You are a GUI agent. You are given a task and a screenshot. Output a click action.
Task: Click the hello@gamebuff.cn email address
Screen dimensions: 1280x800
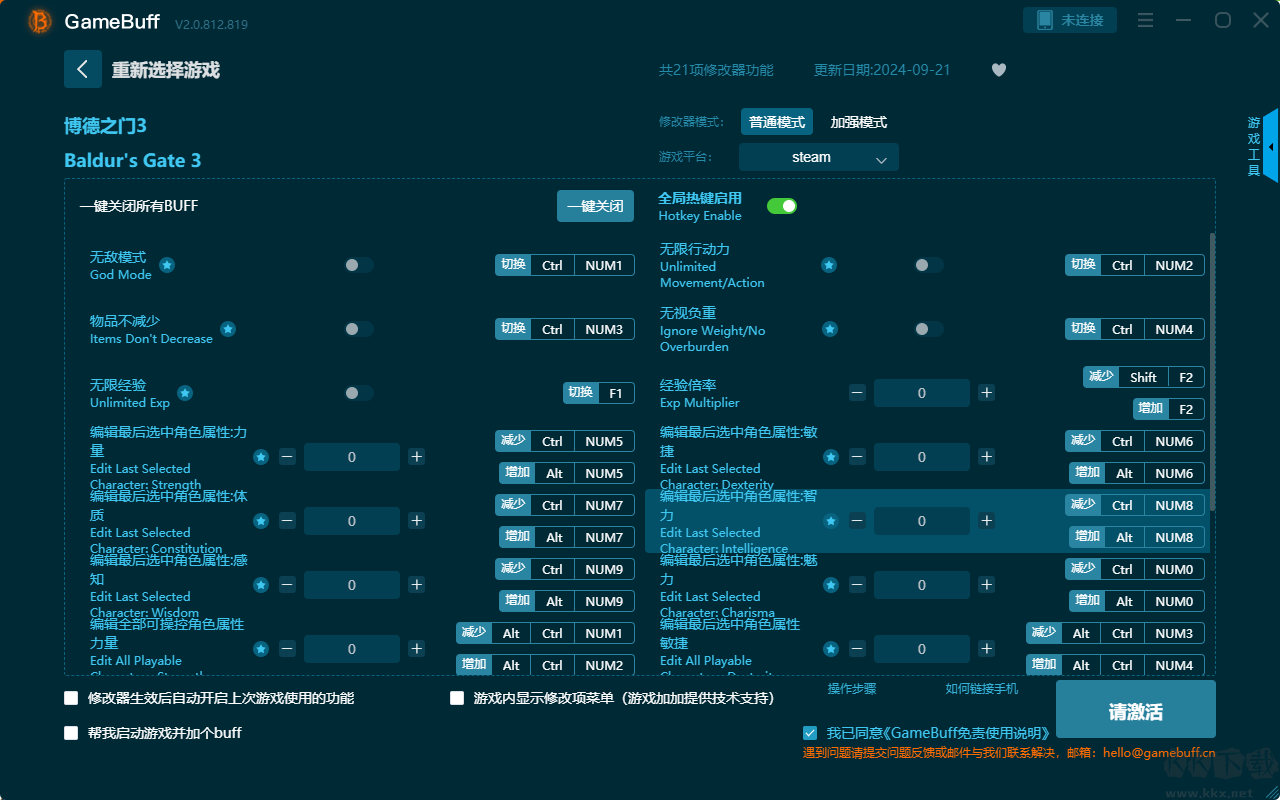tap(1159, 753)
